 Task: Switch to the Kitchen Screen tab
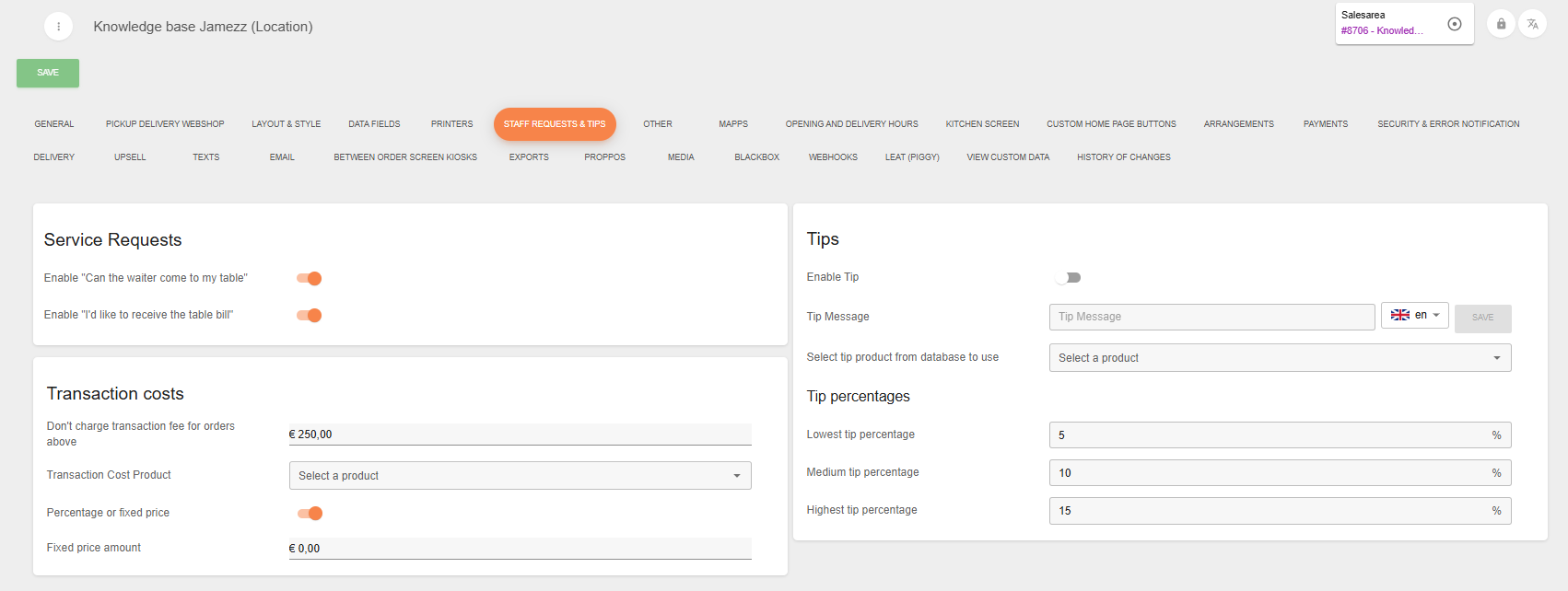click(982, 124)
